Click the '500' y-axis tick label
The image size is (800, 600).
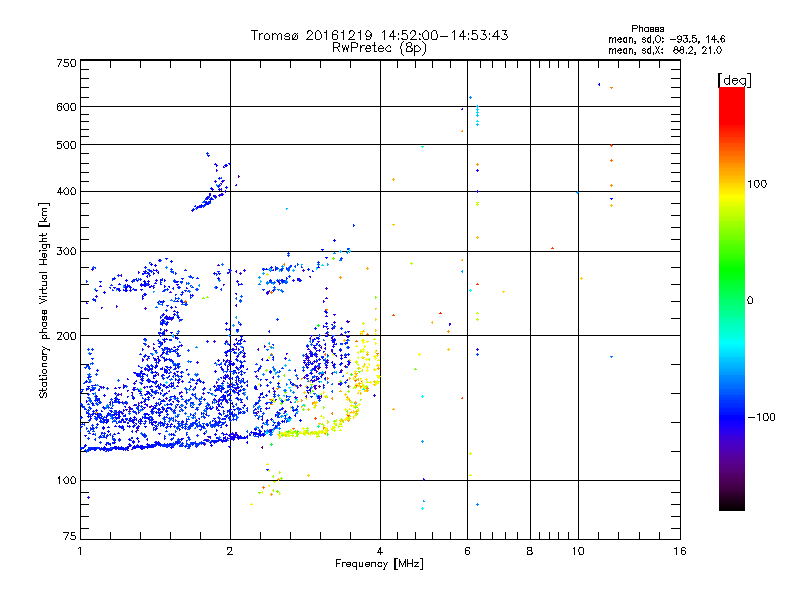click(x=66, y=145)
